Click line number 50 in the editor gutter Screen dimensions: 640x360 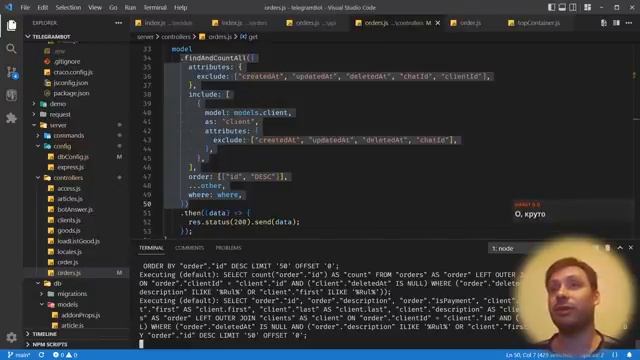tap(147, 204)
